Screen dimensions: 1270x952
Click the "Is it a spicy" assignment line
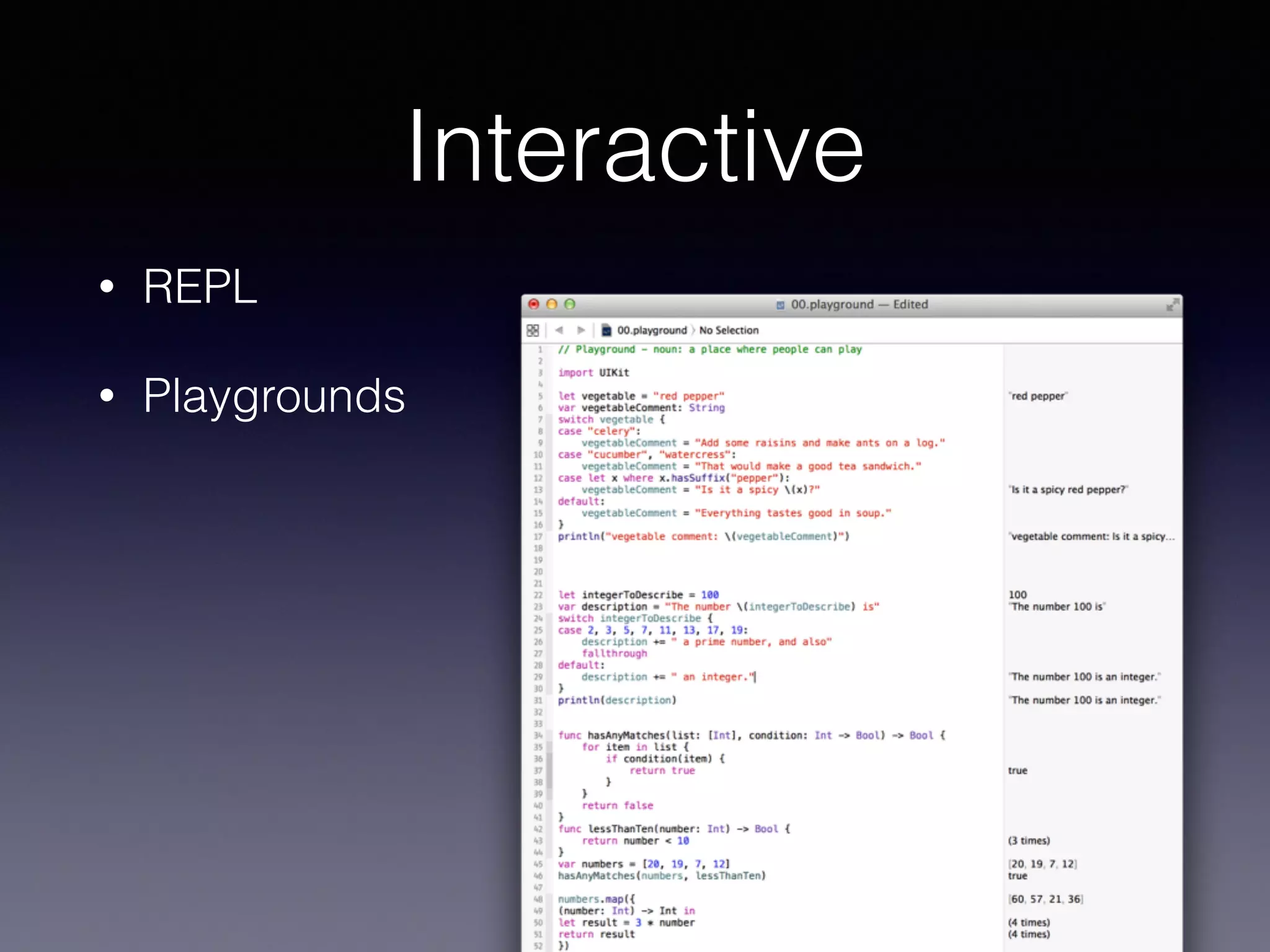point(701,490)
